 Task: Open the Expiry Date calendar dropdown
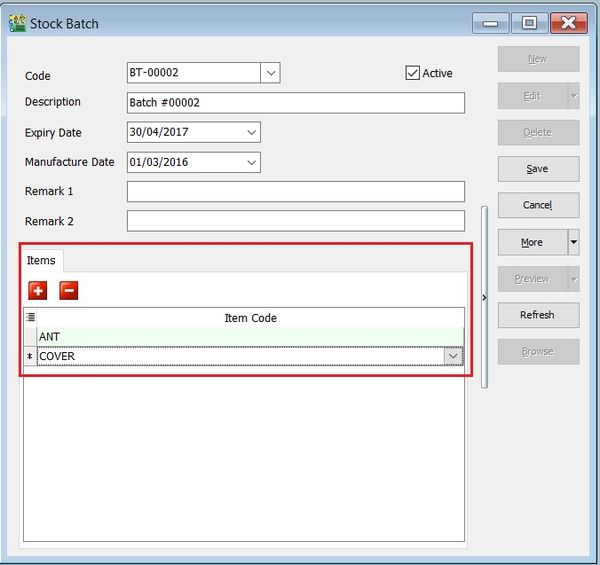(x=250, y=132)
